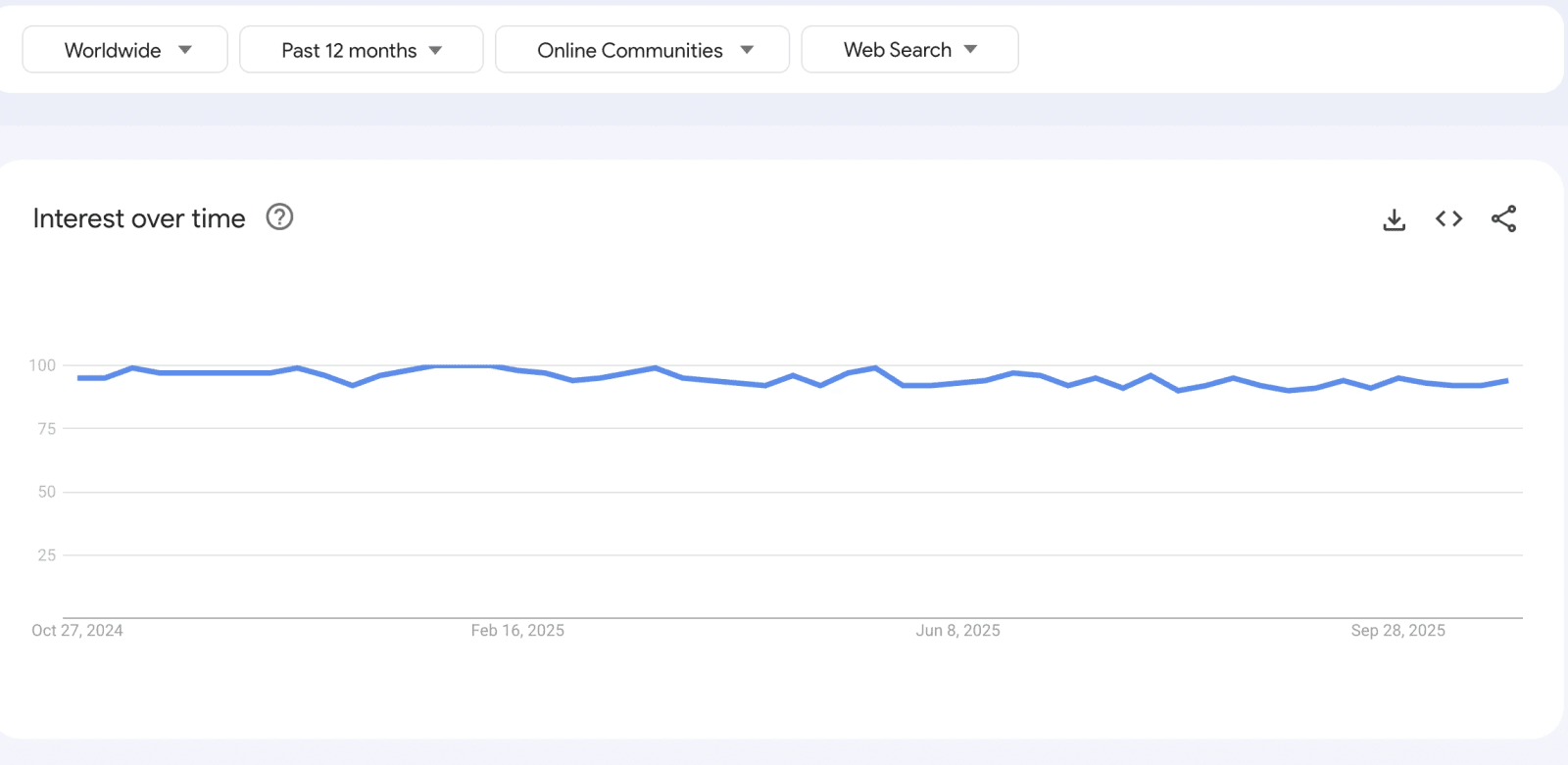Open the Worldwide region dropdown
Screen dimensions: 1568x765
click(125, 50)
